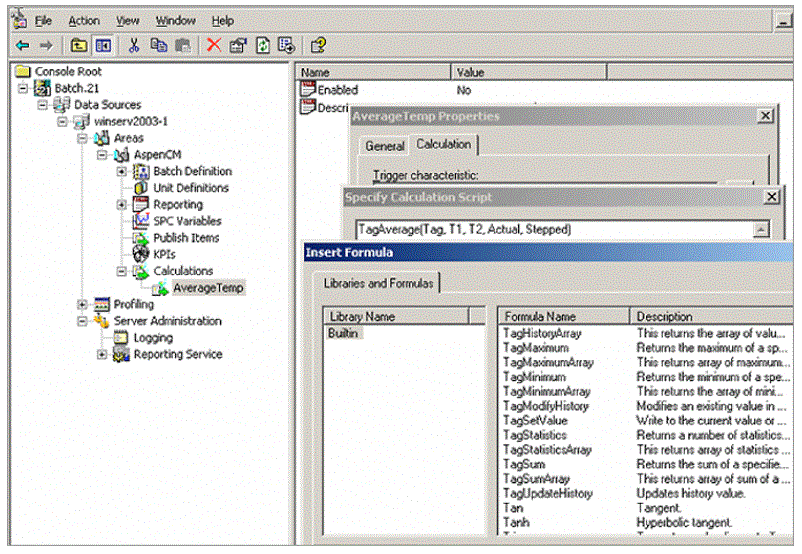Collapse the Calculations tree node
The image size is (802, 554).
pyautogui.click(x=122, y=271)
